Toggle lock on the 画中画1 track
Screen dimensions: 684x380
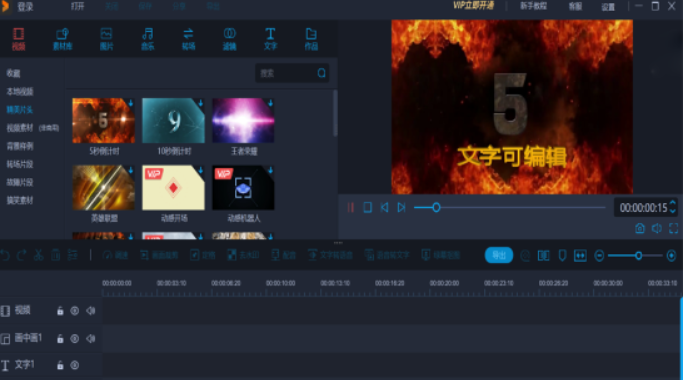[x=60, y=339]
